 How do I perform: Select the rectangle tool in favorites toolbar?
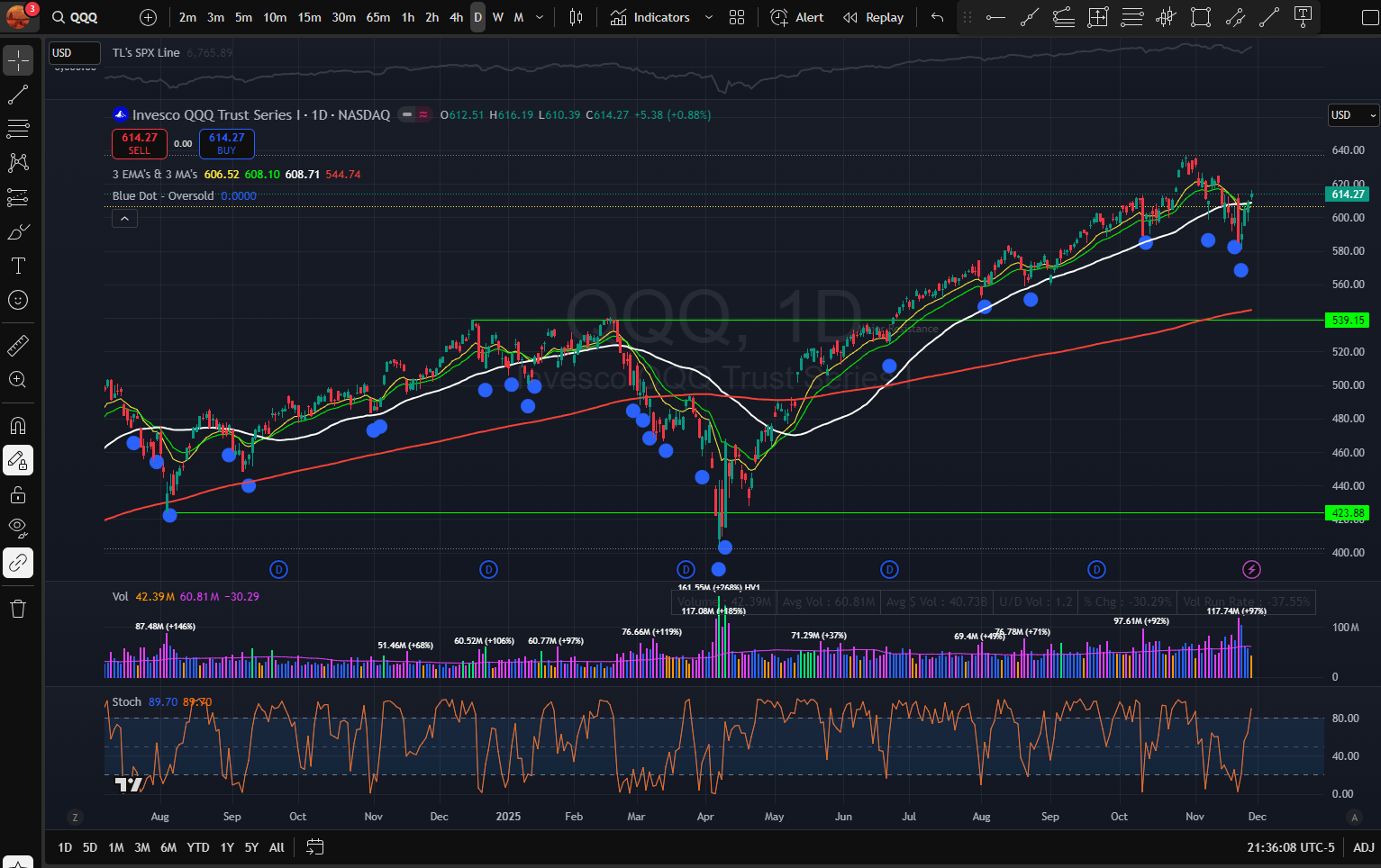coord(1201,17)
